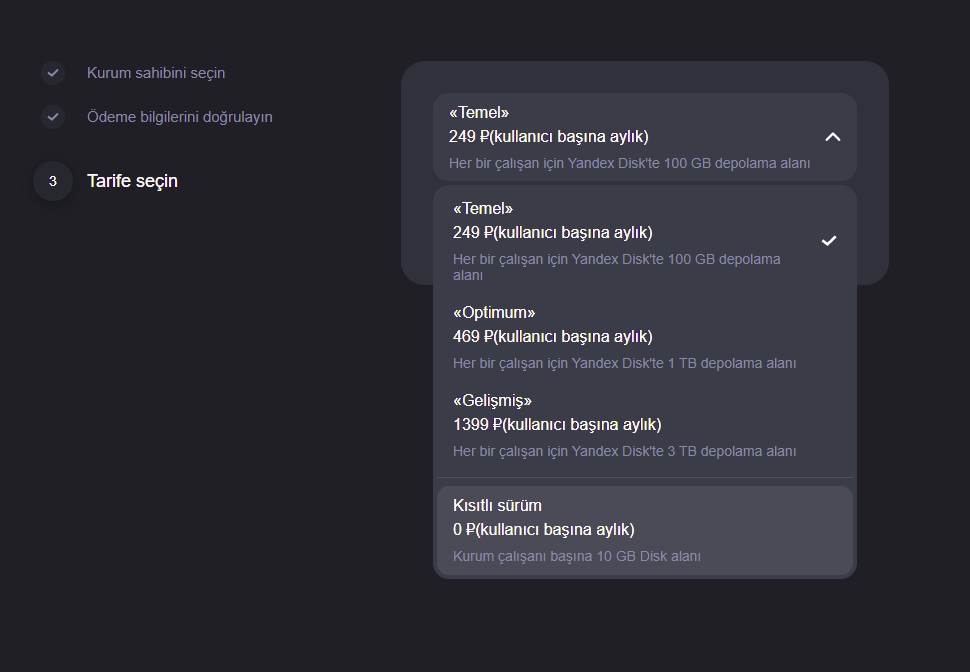Pick the Kısıtlı sürüm free option
Image resolution: width=970 pixels, height=672 pixels.
[x=645, y=531]
